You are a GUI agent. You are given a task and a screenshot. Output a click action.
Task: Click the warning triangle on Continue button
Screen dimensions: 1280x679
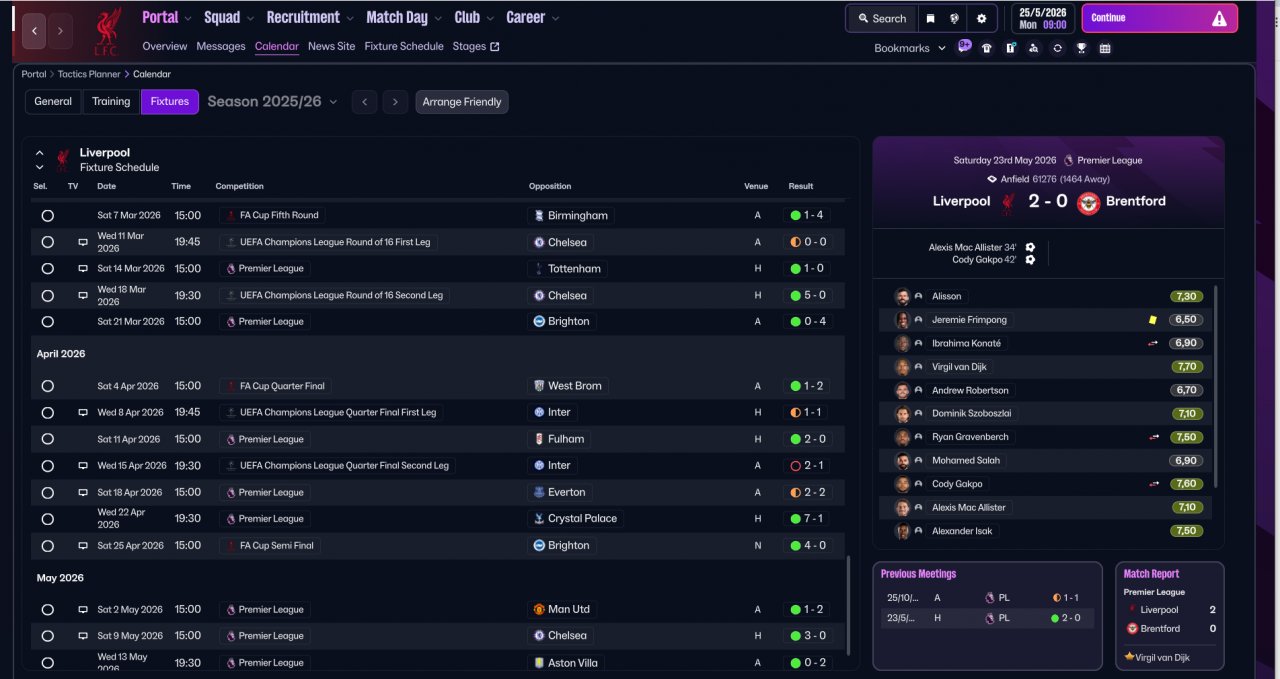tap(1219, 18)
